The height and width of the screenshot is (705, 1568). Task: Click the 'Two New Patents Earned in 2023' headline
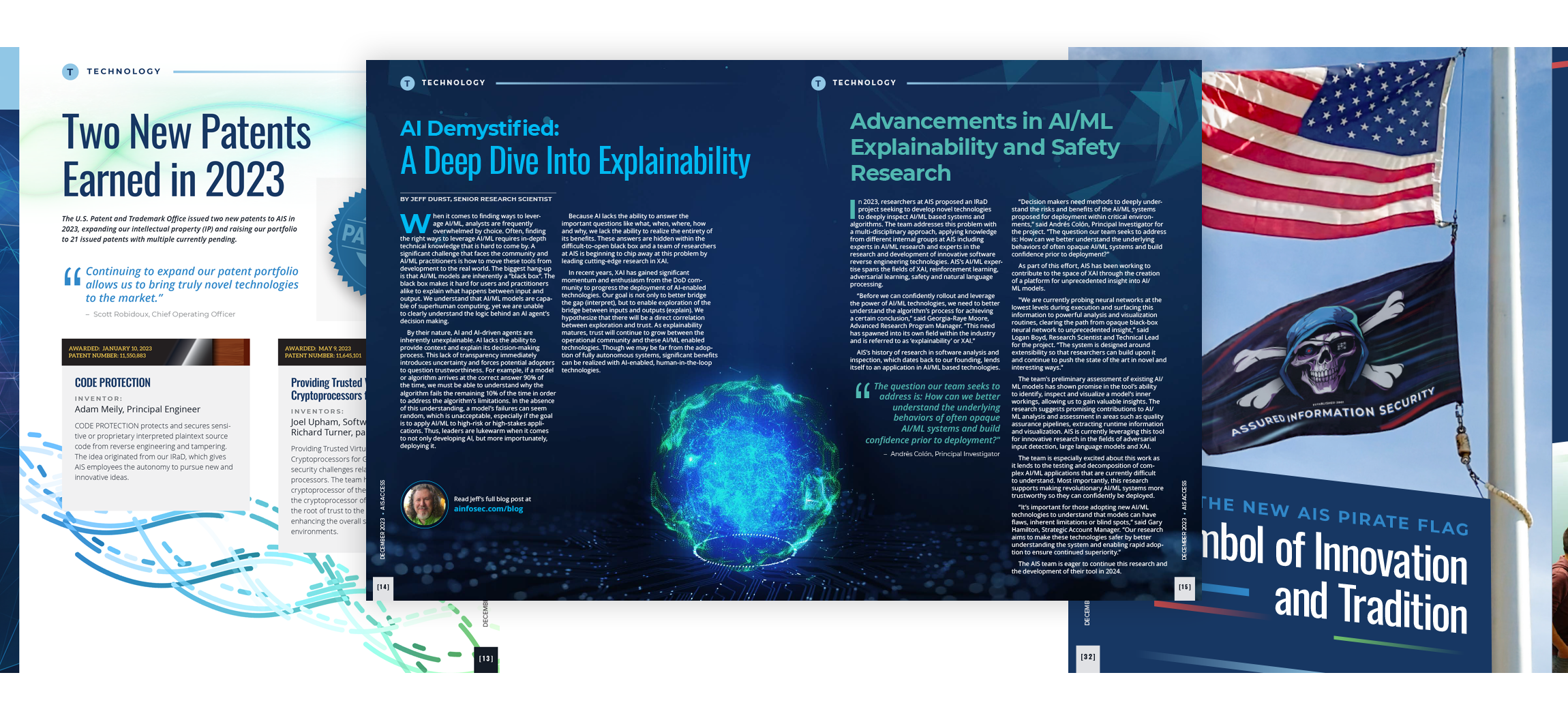point(187,155)
